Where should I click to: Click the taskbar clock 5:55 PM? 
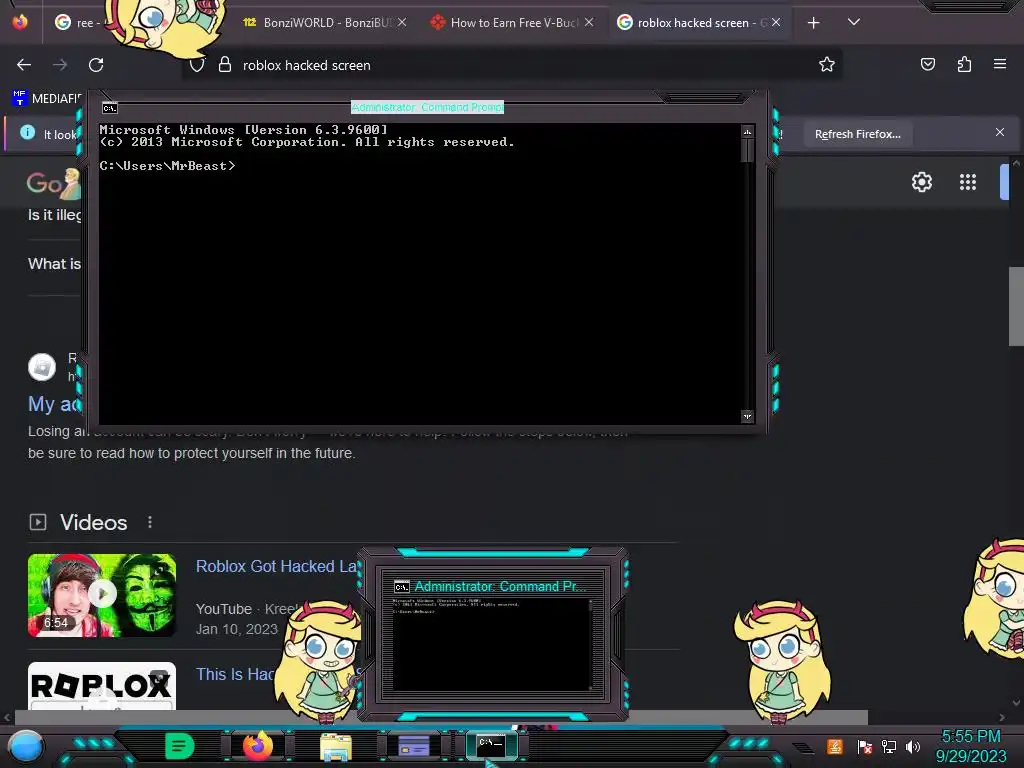pyautogui.click(x=971, y=737)
